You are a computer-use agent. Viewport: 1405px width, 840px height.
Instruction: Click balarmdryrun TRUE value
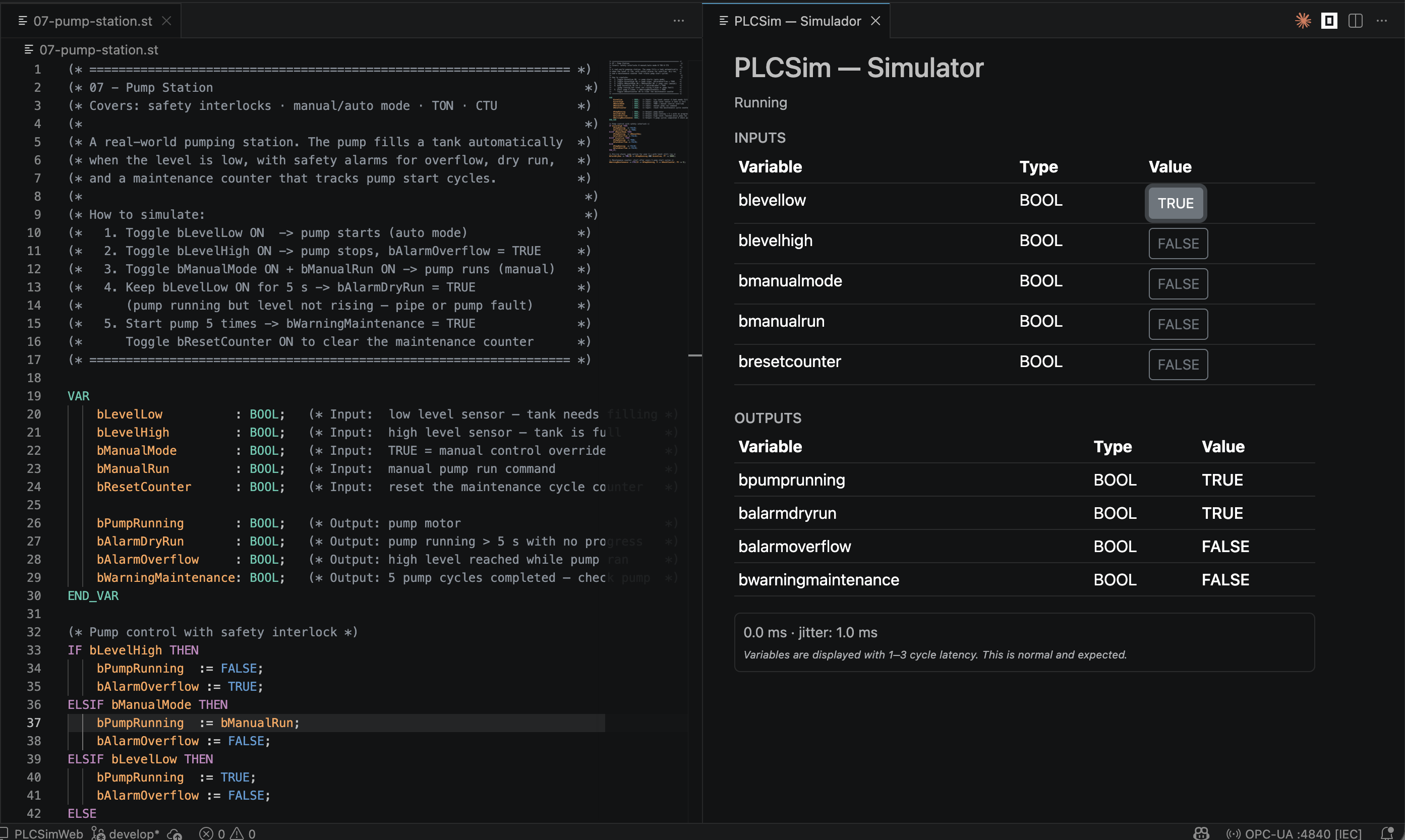1222,513
